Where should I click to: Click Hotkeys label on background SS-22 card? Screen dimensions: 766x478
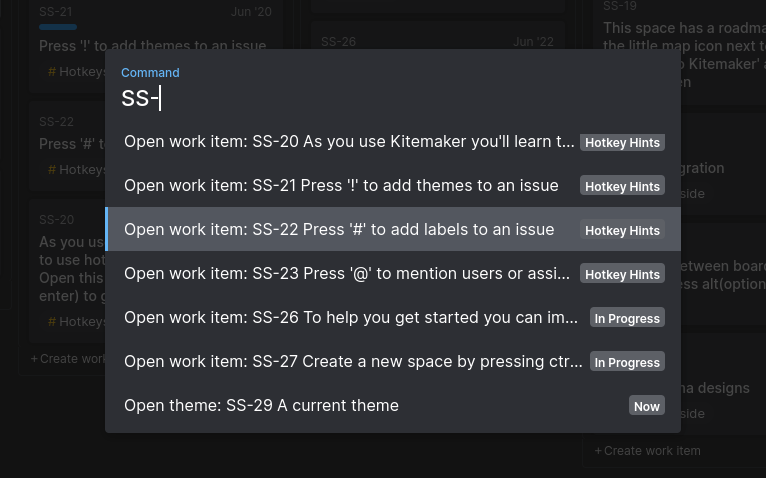click(77, 170)
